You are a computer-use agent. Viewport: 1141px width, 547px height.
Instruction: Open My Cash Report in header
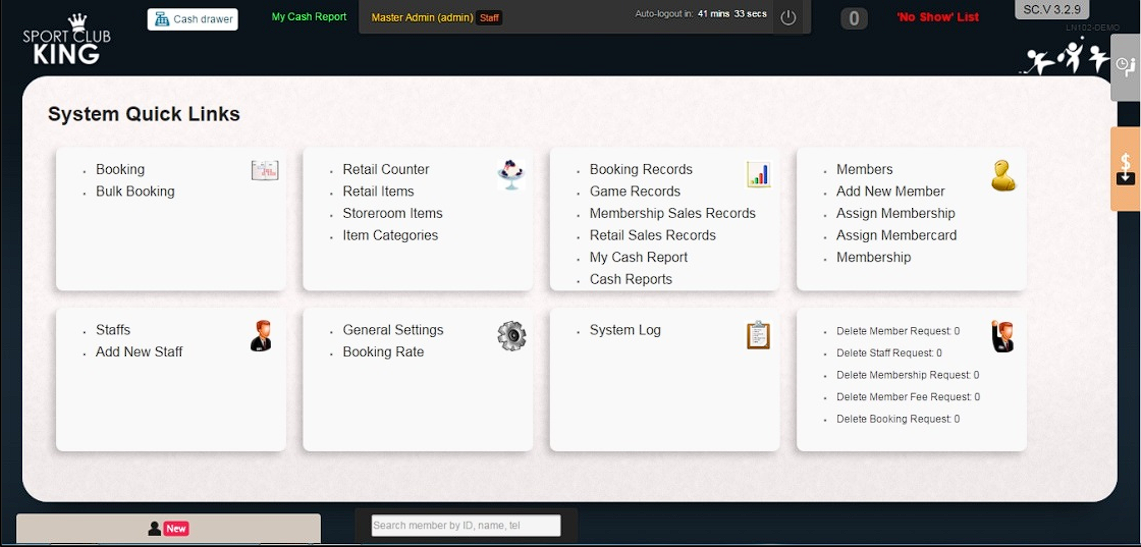pos(309,17)
